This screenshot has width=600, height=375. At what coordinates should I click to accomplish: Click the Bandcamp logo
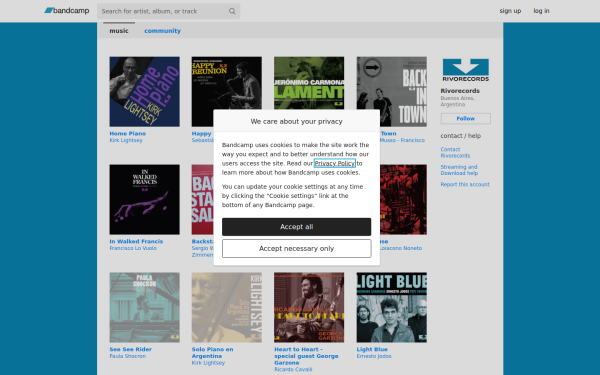(67, 11)
